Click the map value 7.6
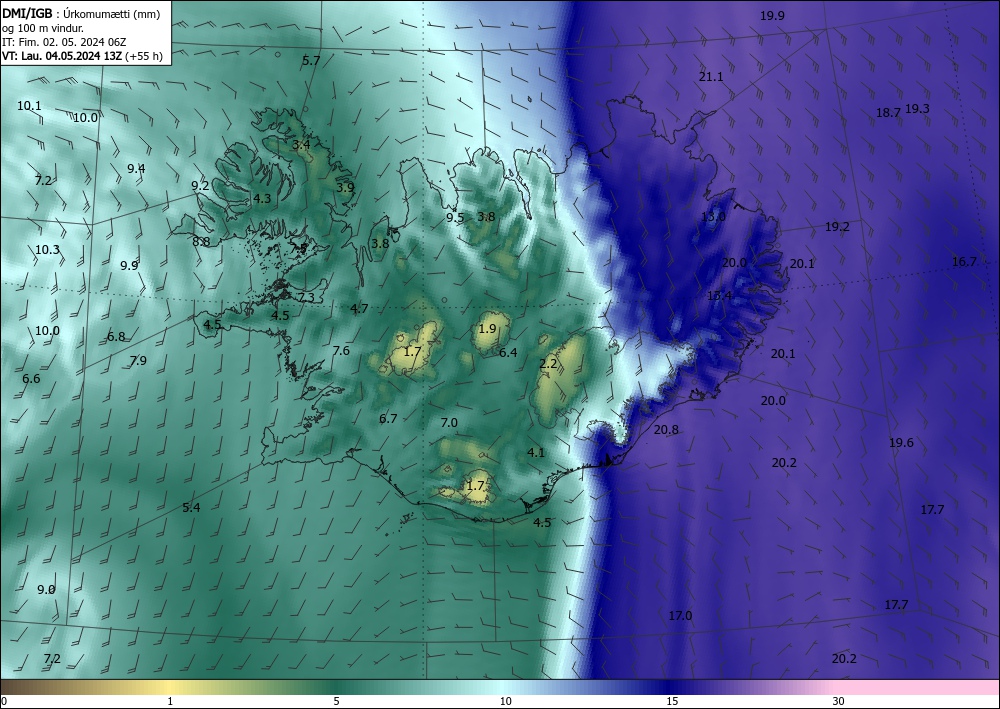1000x709 pixels. pyautogui.click(x=341, y=351)
